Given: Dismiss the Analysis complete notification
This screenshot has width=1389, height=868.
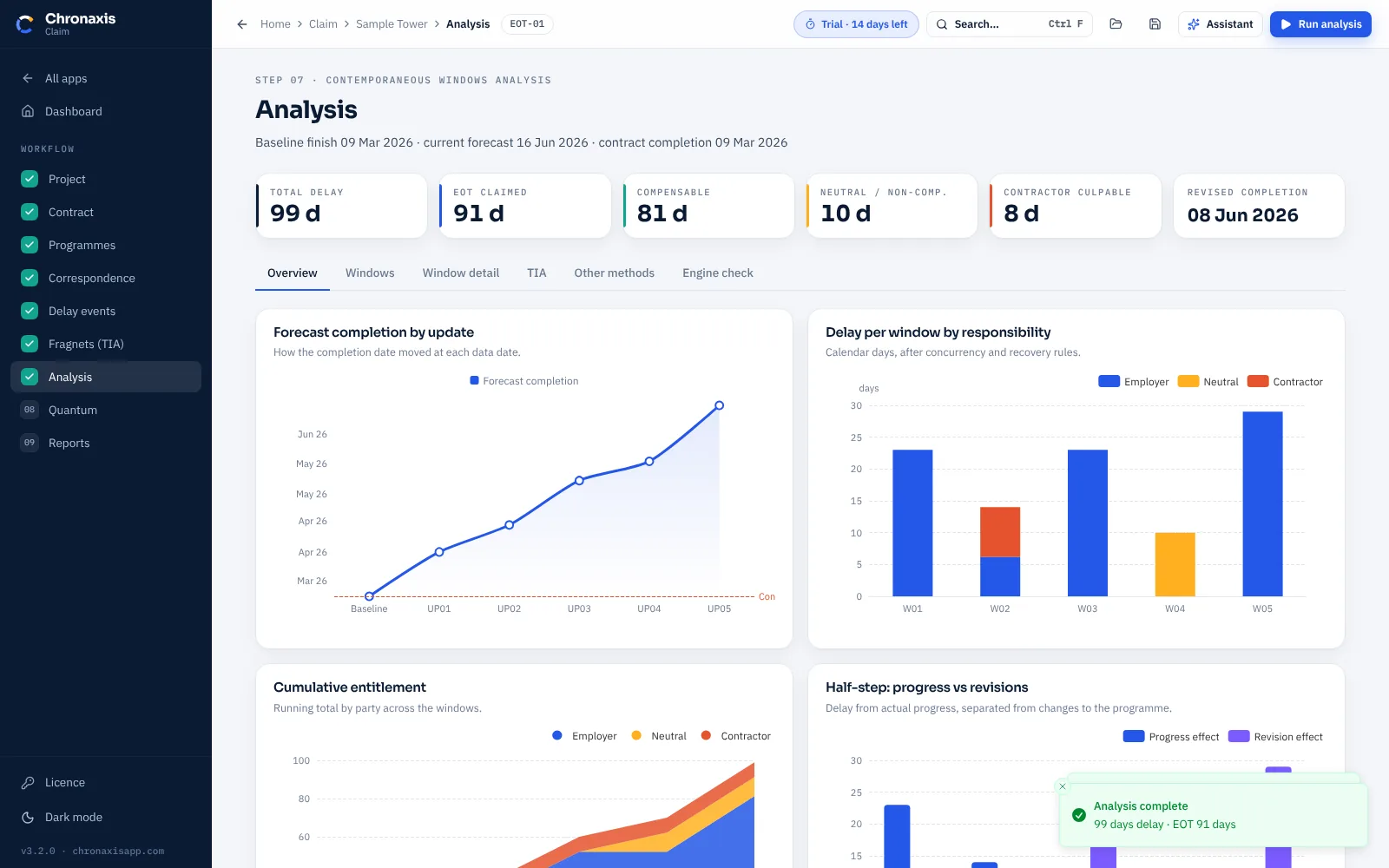Looking at the screenshot, I should pyautogui.click(x=1063, y=786).
